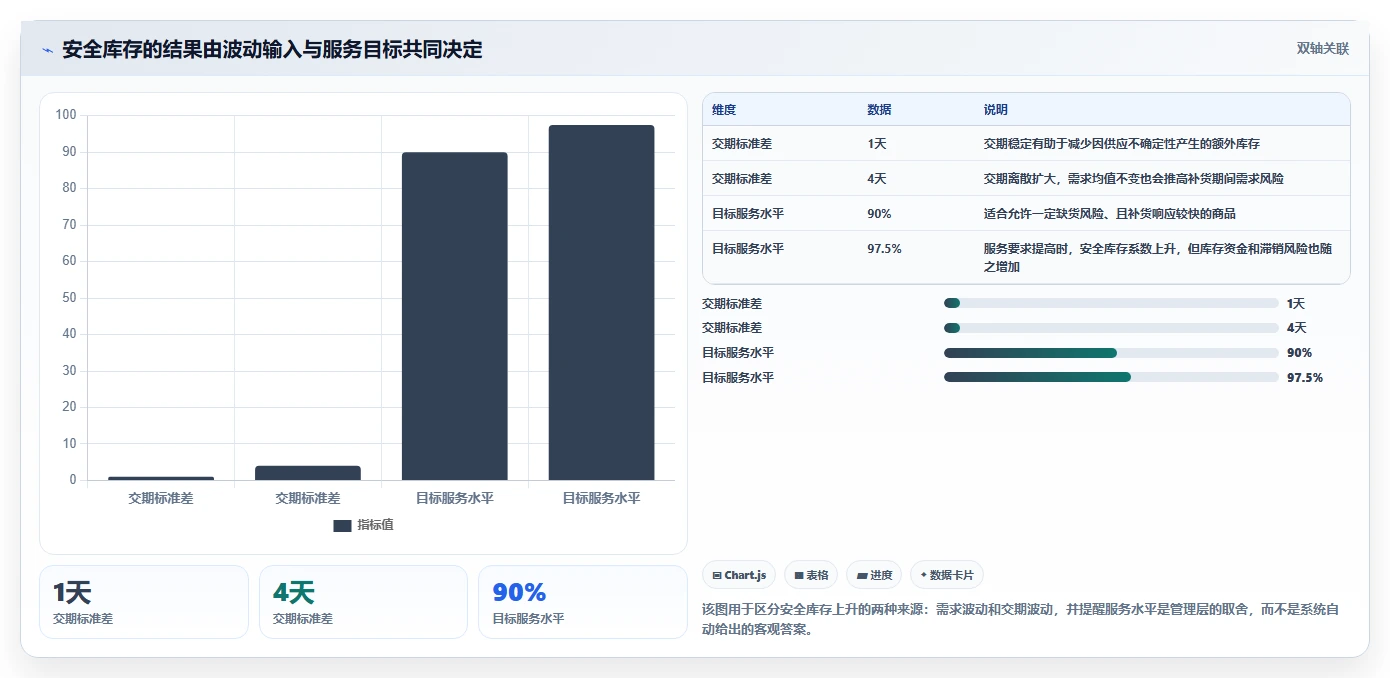Click the small icon inside the Chart.js chip
Viewport: 1390px width, 678px height.
coord(717,575)
